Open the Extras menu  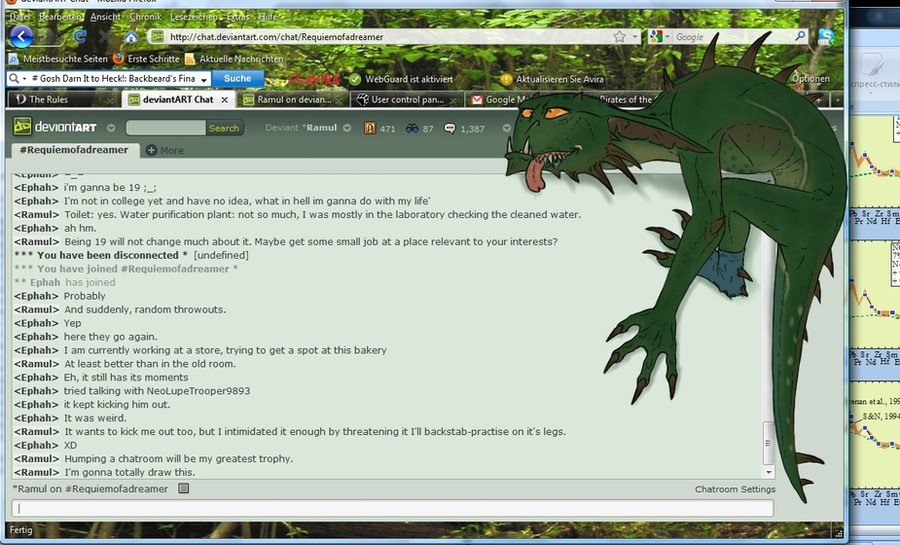click(x=238, y=17)
